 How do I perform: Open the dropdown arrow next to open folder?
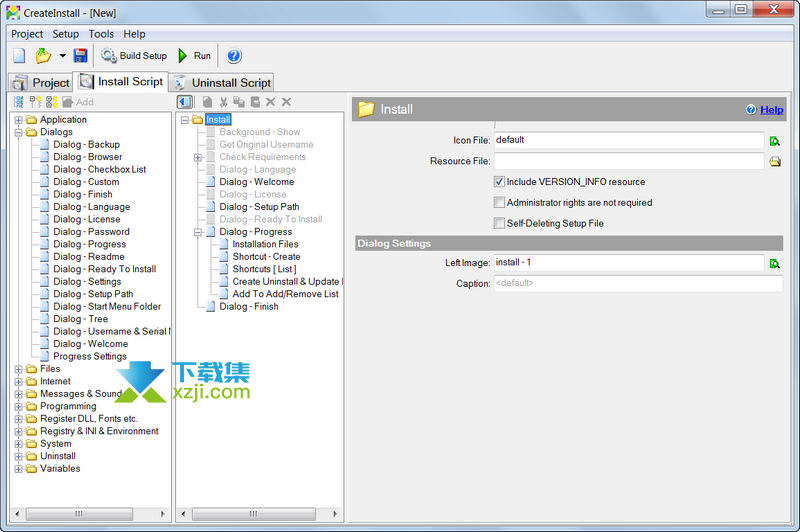(x=62, y=56)
